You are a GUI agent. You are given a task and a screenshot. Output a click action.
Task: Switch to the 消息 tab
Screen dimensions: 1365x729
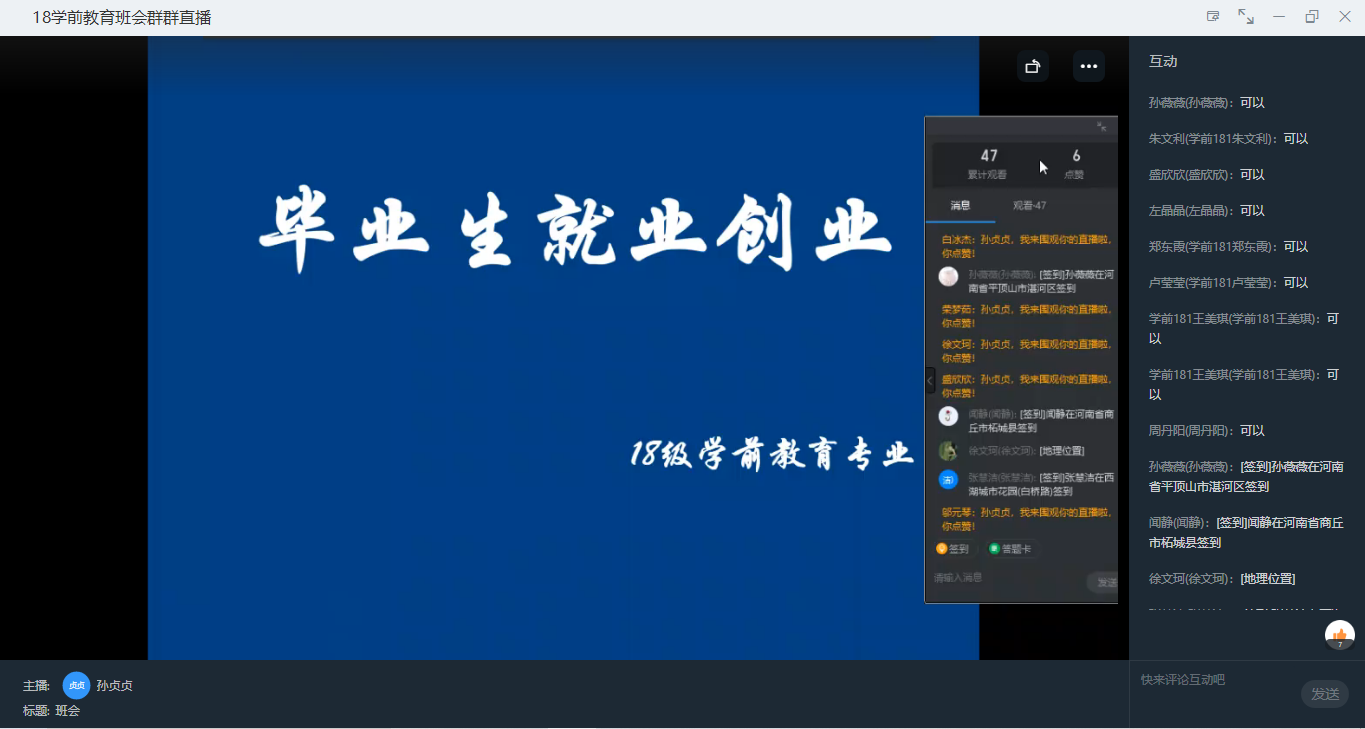[x=960, y=206]
